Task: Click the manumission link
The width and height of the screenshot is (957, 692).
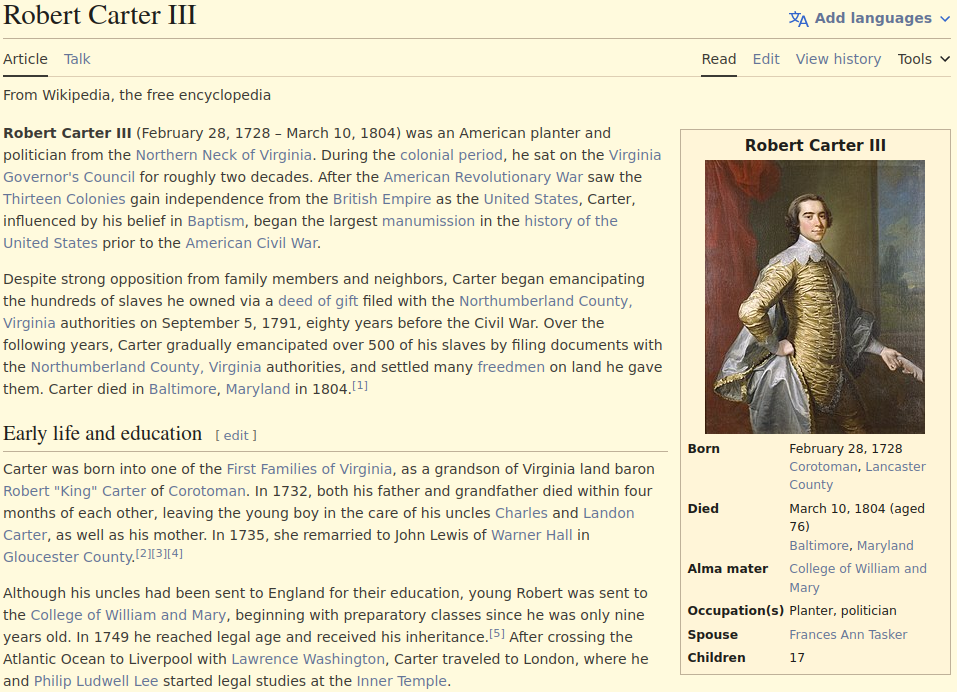Action: click(x=428, y=221)
